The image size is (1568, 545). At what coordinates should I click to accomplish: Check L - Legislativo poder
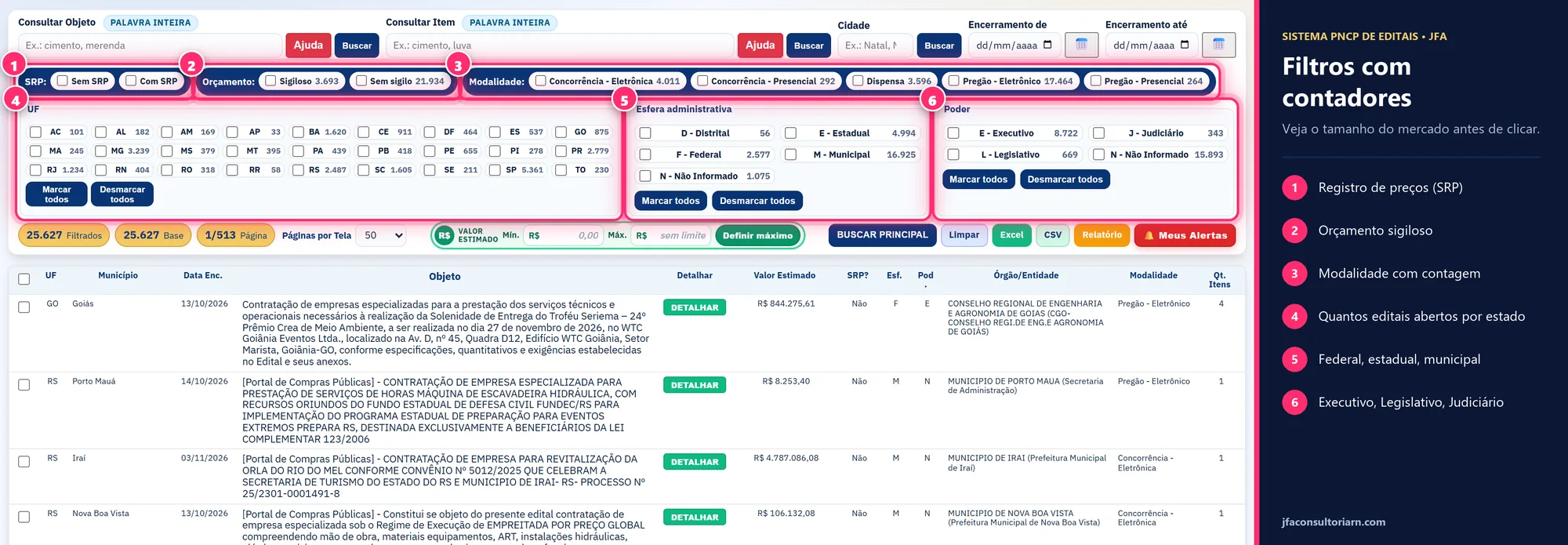953,154
